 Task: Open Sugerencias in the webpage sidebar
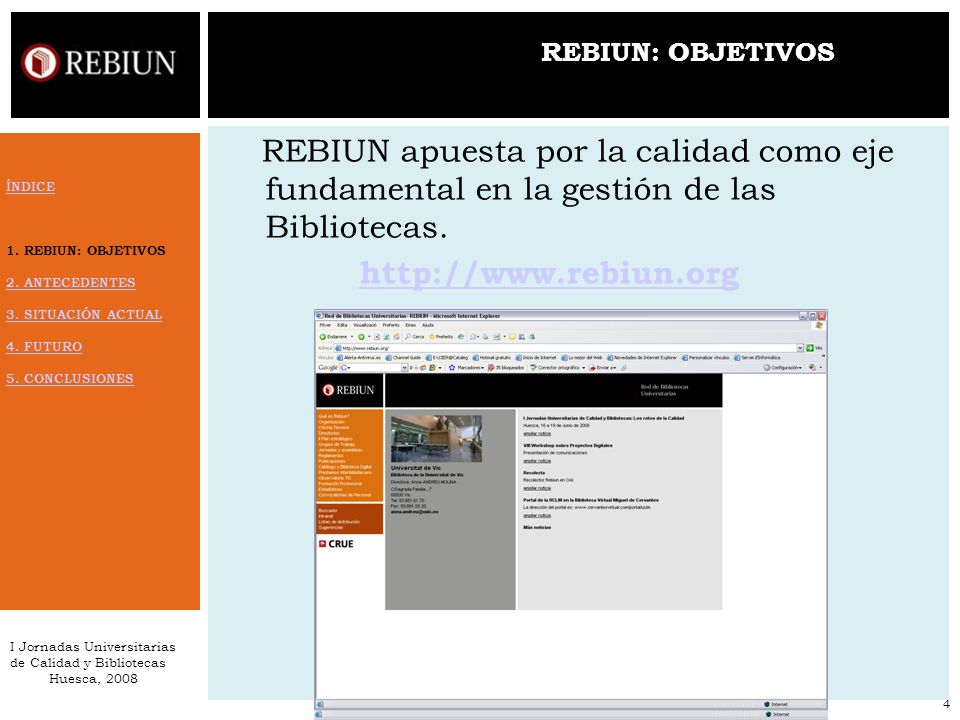click(331, 528)
